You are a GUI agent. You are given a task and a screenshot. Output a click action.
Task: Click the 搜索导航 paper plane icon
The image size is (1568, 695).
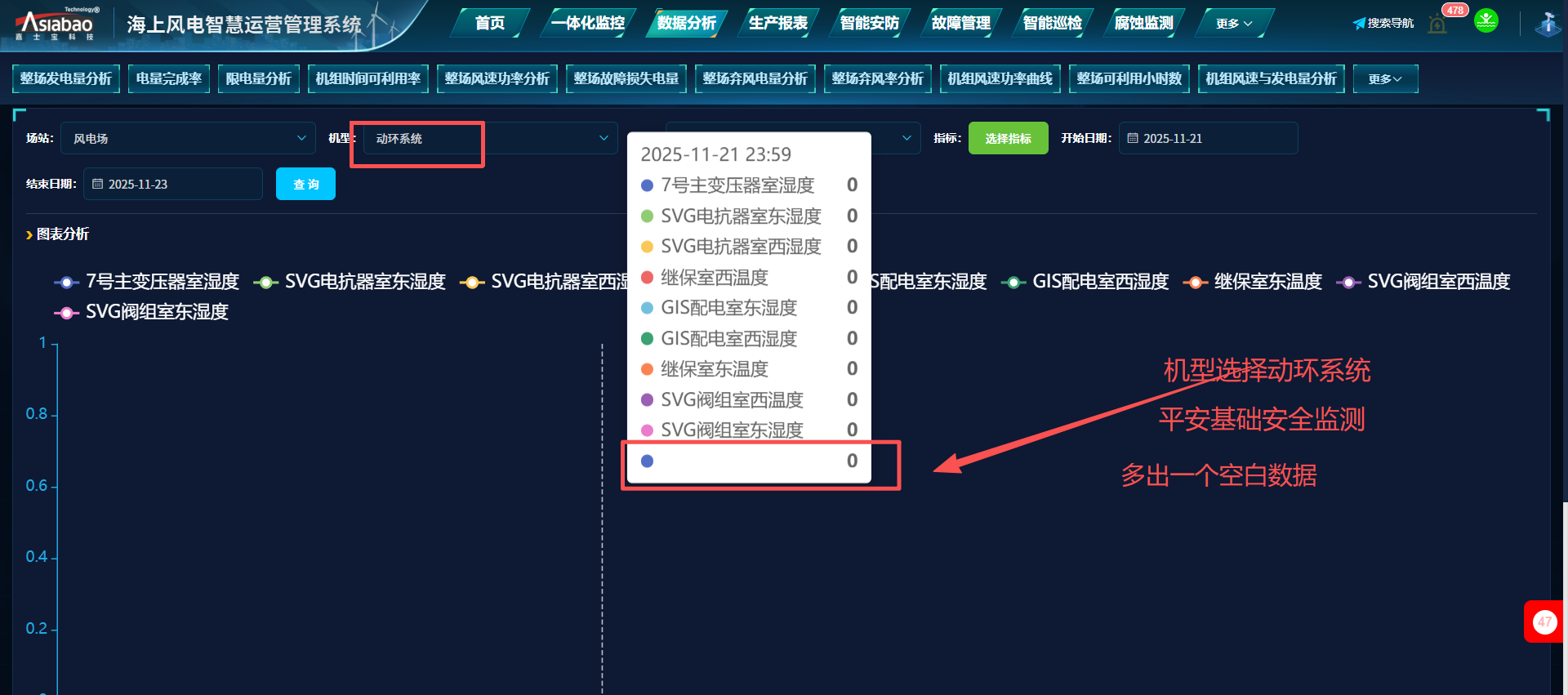tap(1359, 24)
